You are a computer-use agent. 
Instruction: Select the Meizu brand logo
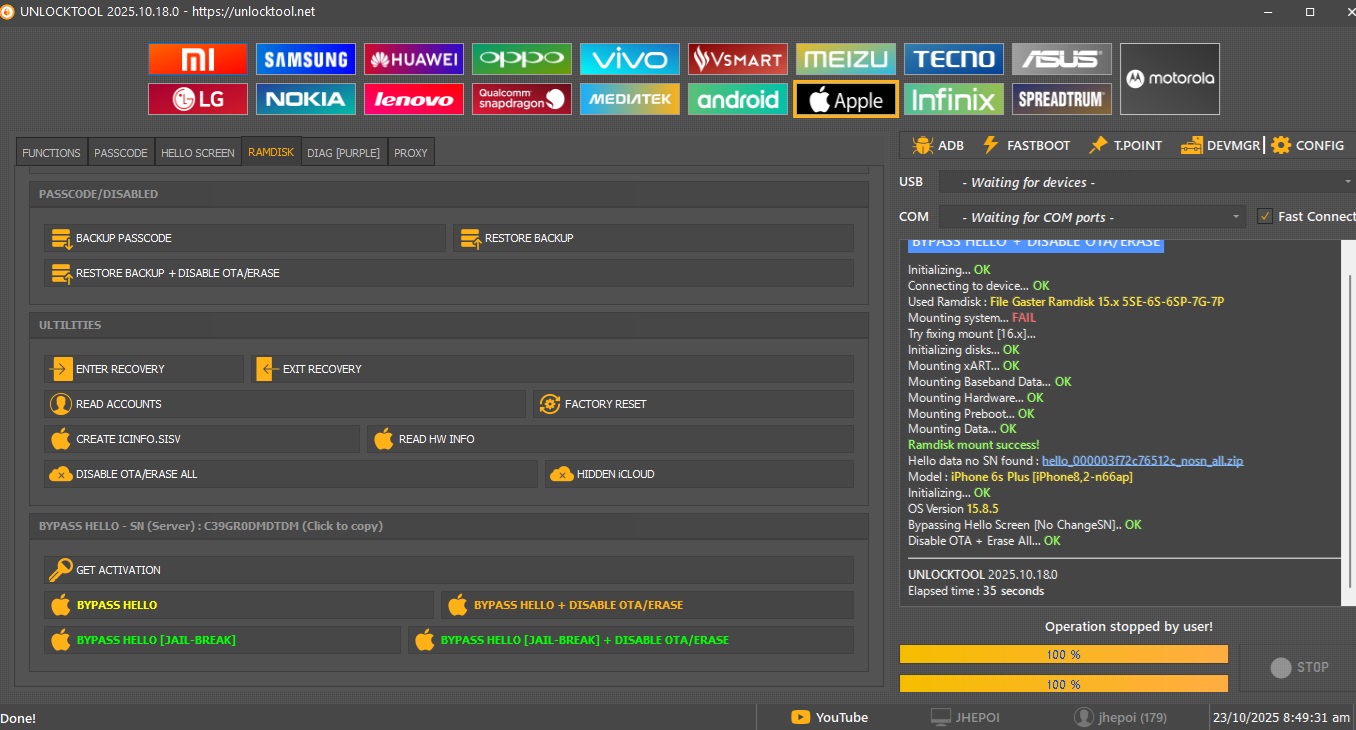click(x=846, y=59)
